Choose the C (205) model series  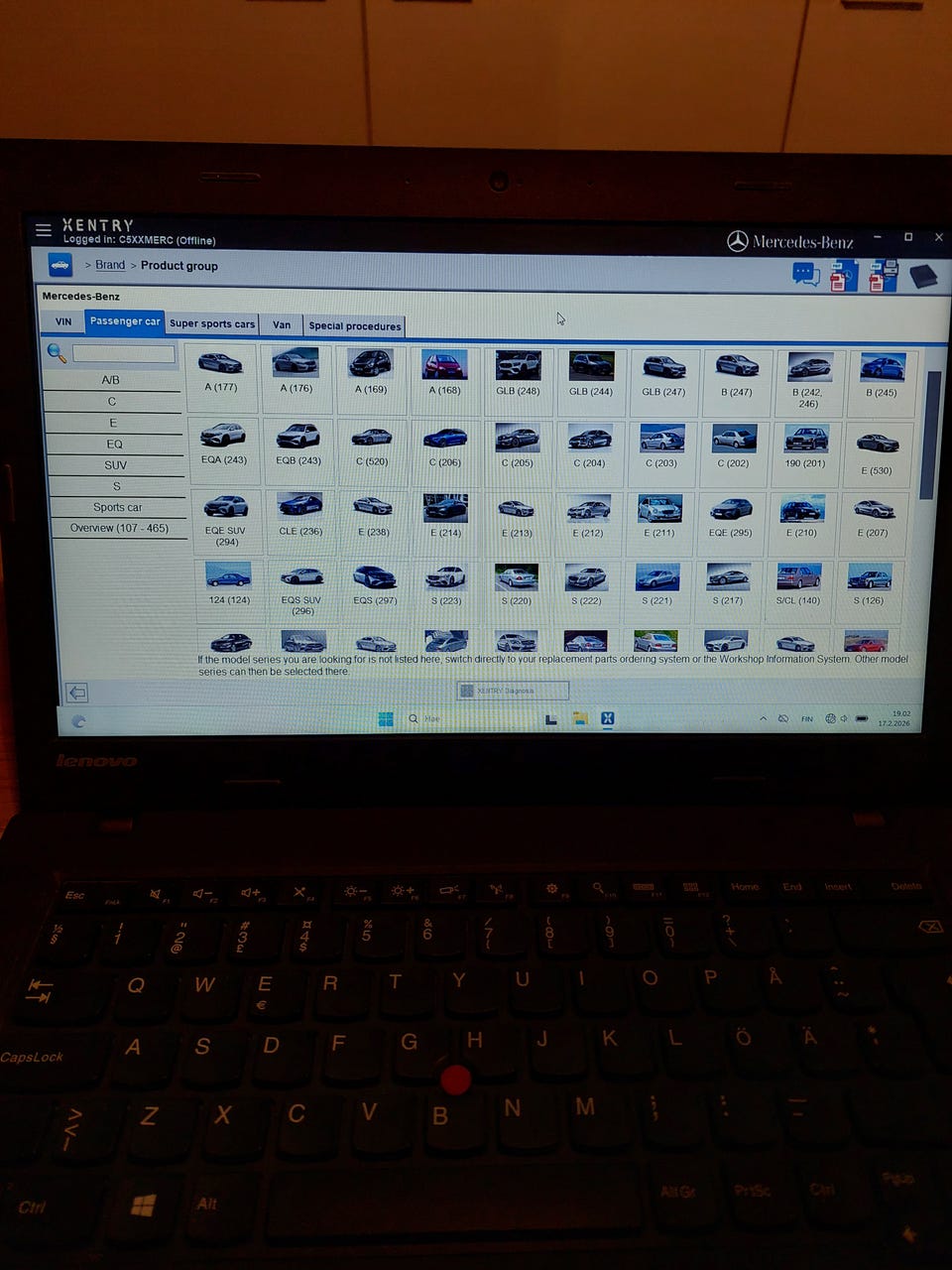(x=517, y=450)
